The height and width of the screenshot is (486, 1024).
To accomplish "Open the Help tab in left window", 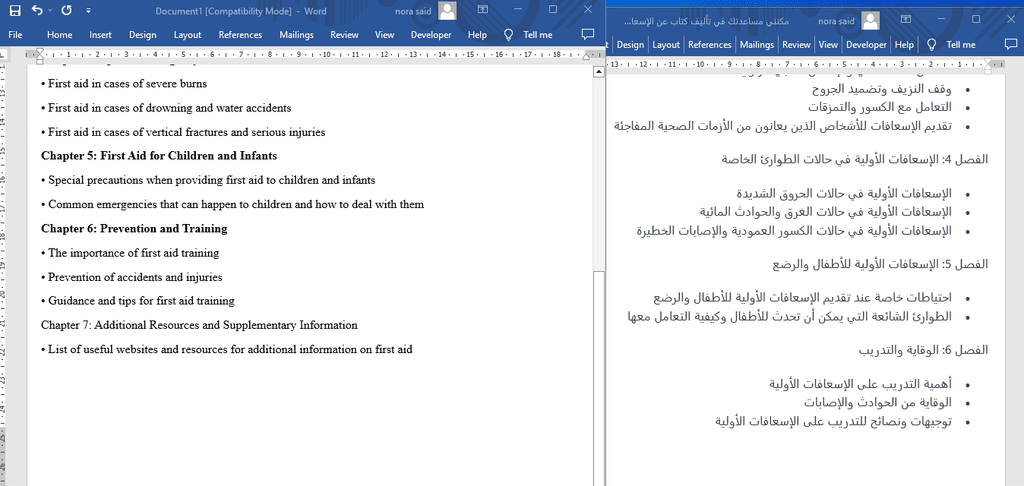I will (x=477, y=35).
